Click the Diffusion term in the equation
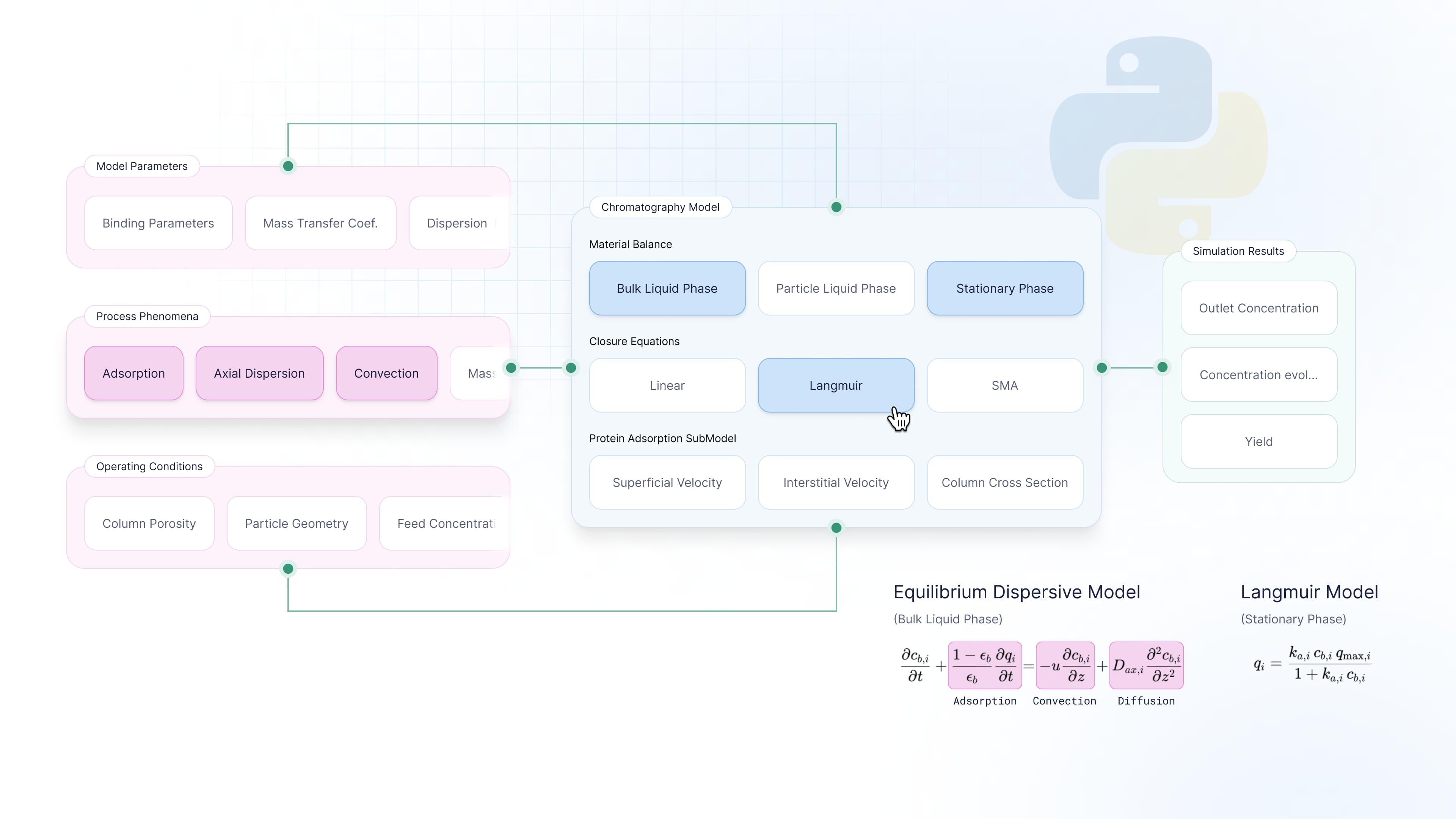 [1146, 665]
